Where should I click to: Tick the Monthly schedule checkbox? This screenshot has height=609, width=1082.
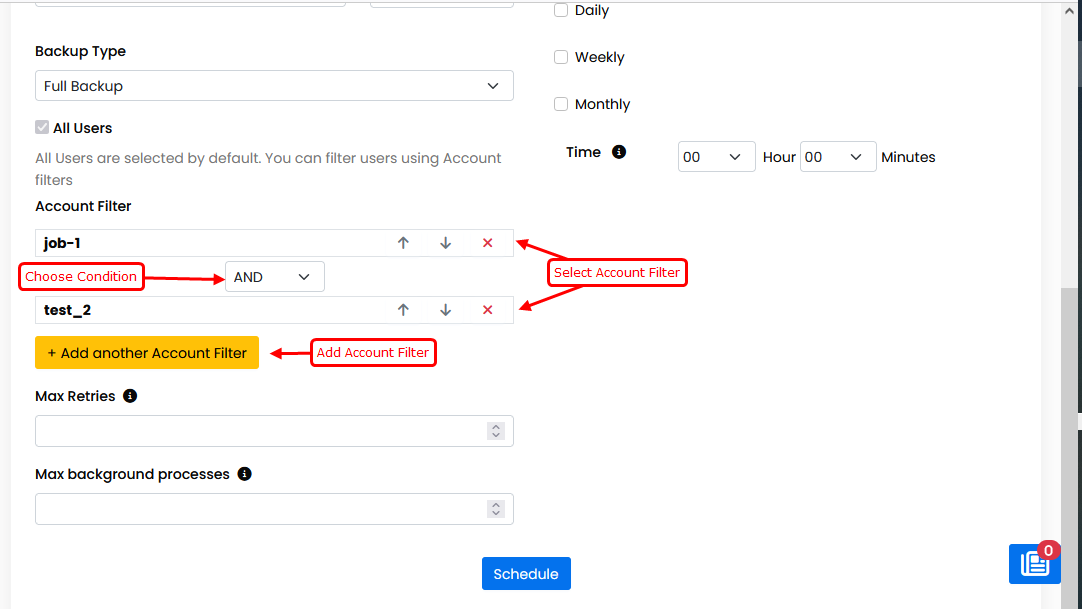point(561,104)
